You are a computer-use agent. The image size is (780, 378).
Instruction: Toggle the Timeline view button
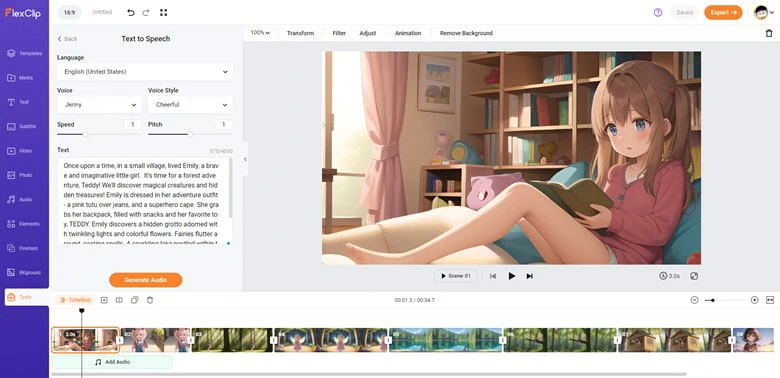(75, 300)
